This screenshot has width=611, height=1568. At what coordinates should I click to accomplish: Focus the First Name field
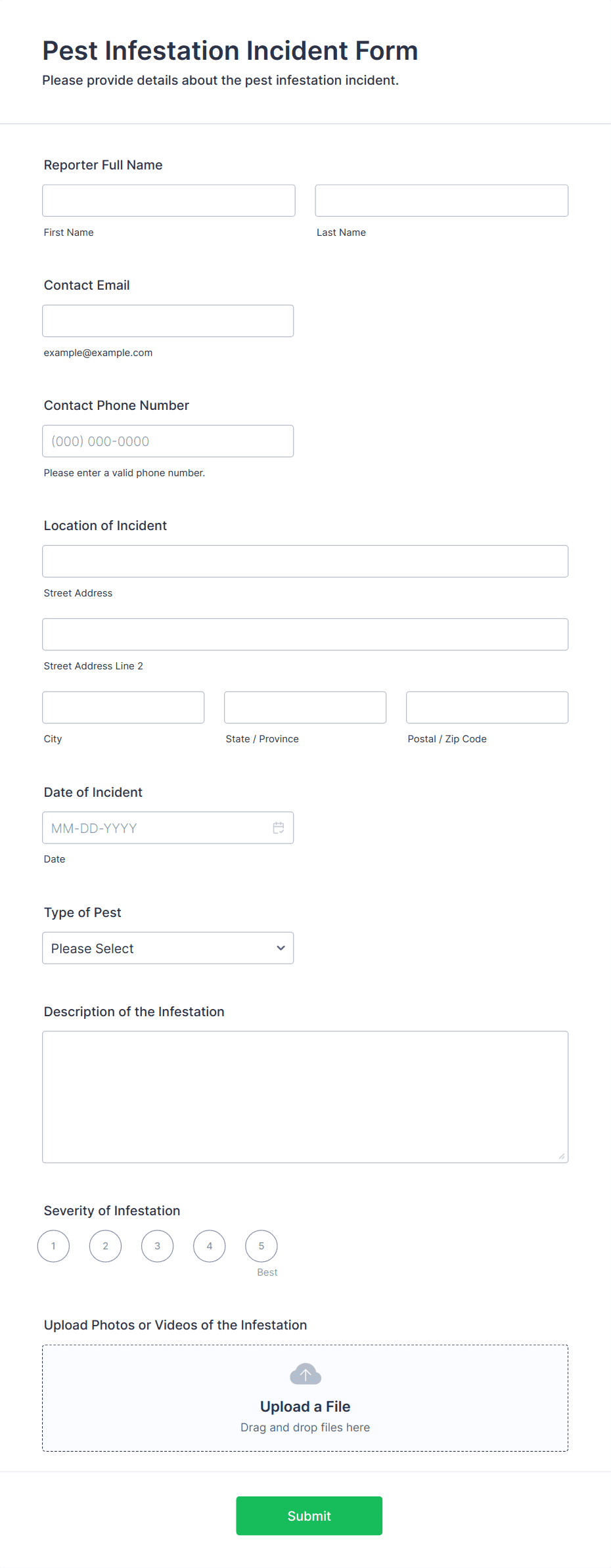click(x=169, y=200)
